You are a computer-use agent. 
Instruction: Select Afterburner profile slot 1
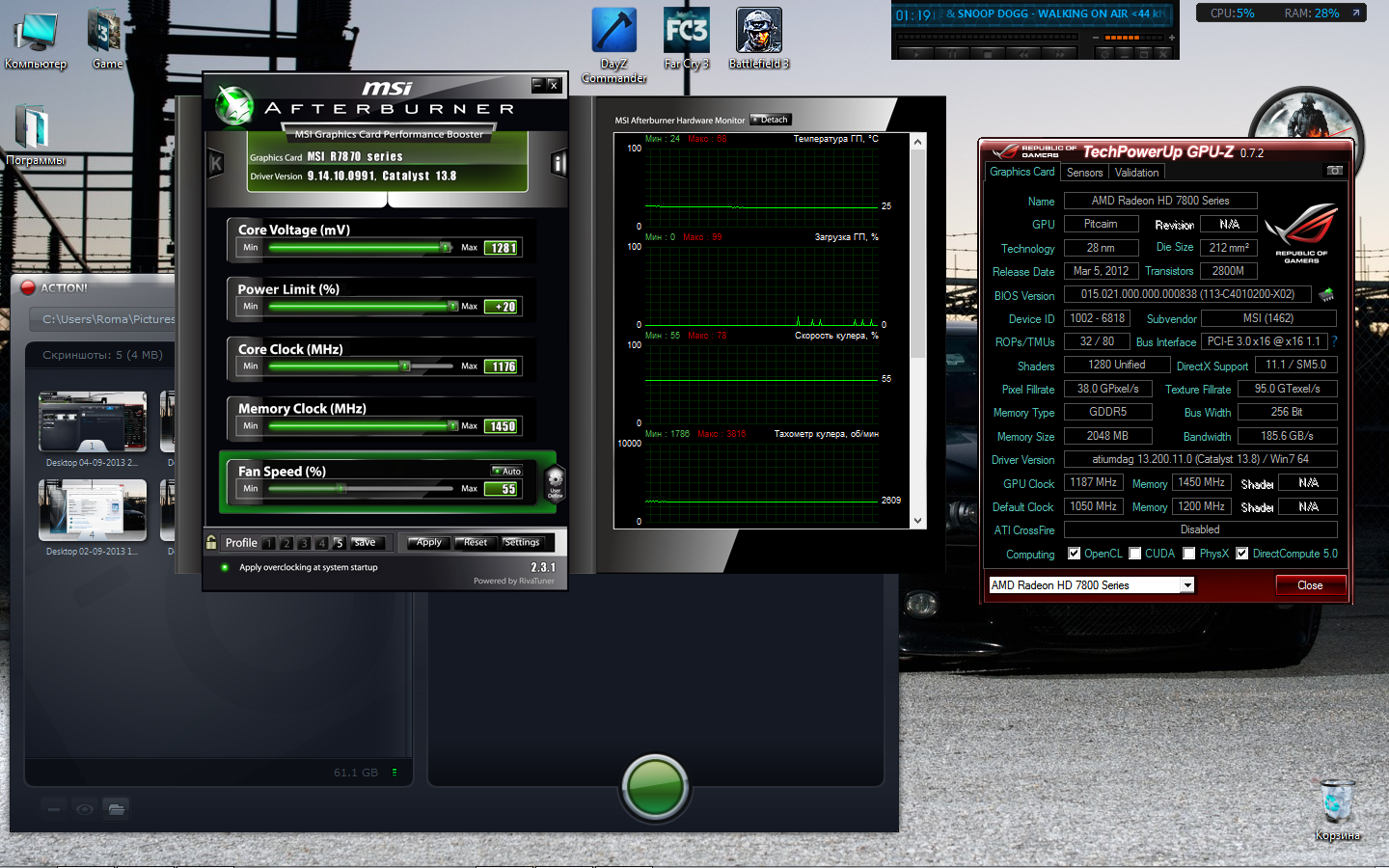(268, 543)
